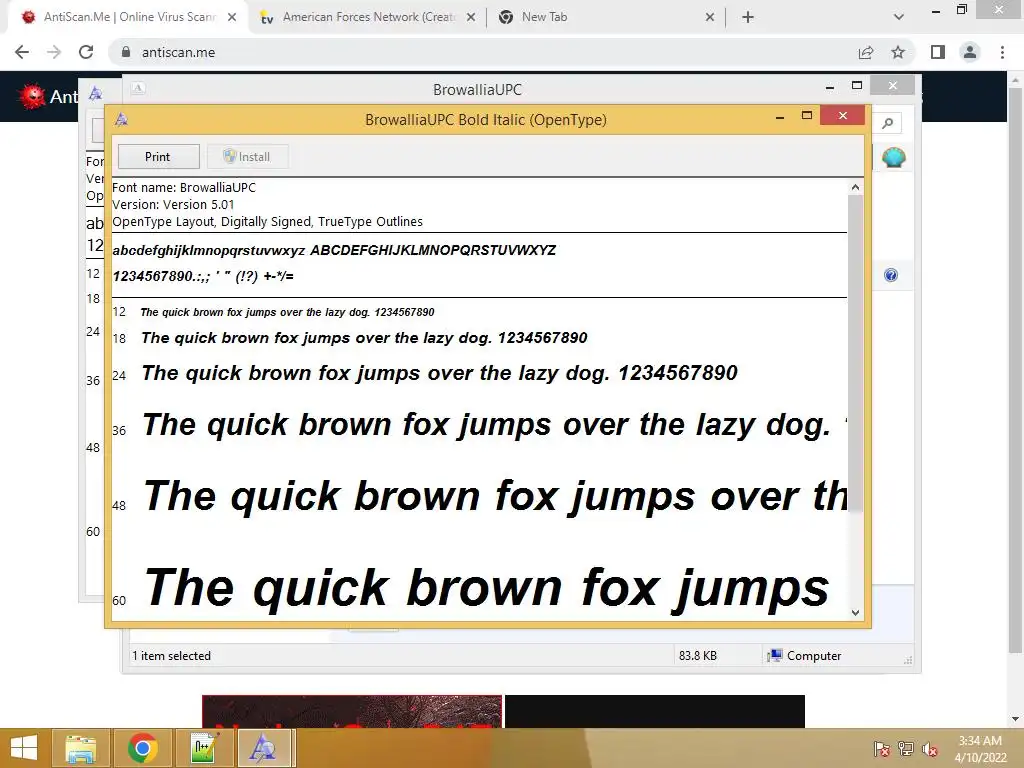Bookmark this page with star icon
This screenshot has height=768, width=1024.
tap(898, 52)
